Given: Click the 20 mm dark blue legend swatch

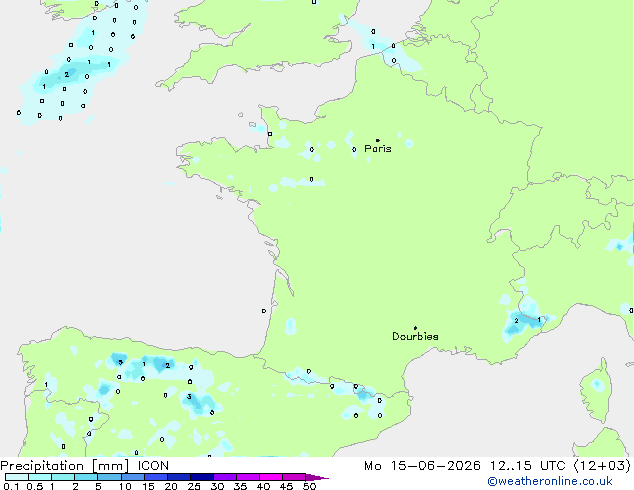Looking at the screenshot, I should pos(179,477).
